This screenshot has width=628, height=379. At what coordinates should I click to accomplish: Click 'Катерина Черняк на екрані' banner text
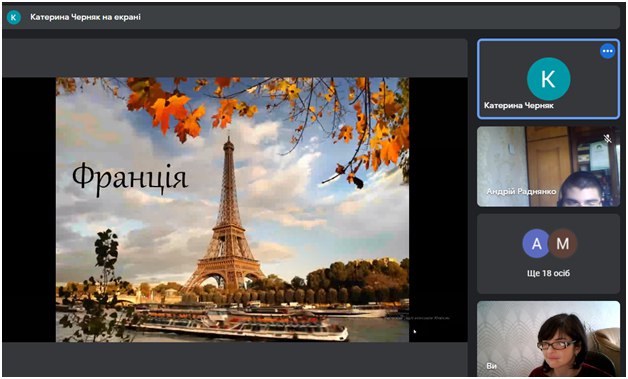point(86,17)
